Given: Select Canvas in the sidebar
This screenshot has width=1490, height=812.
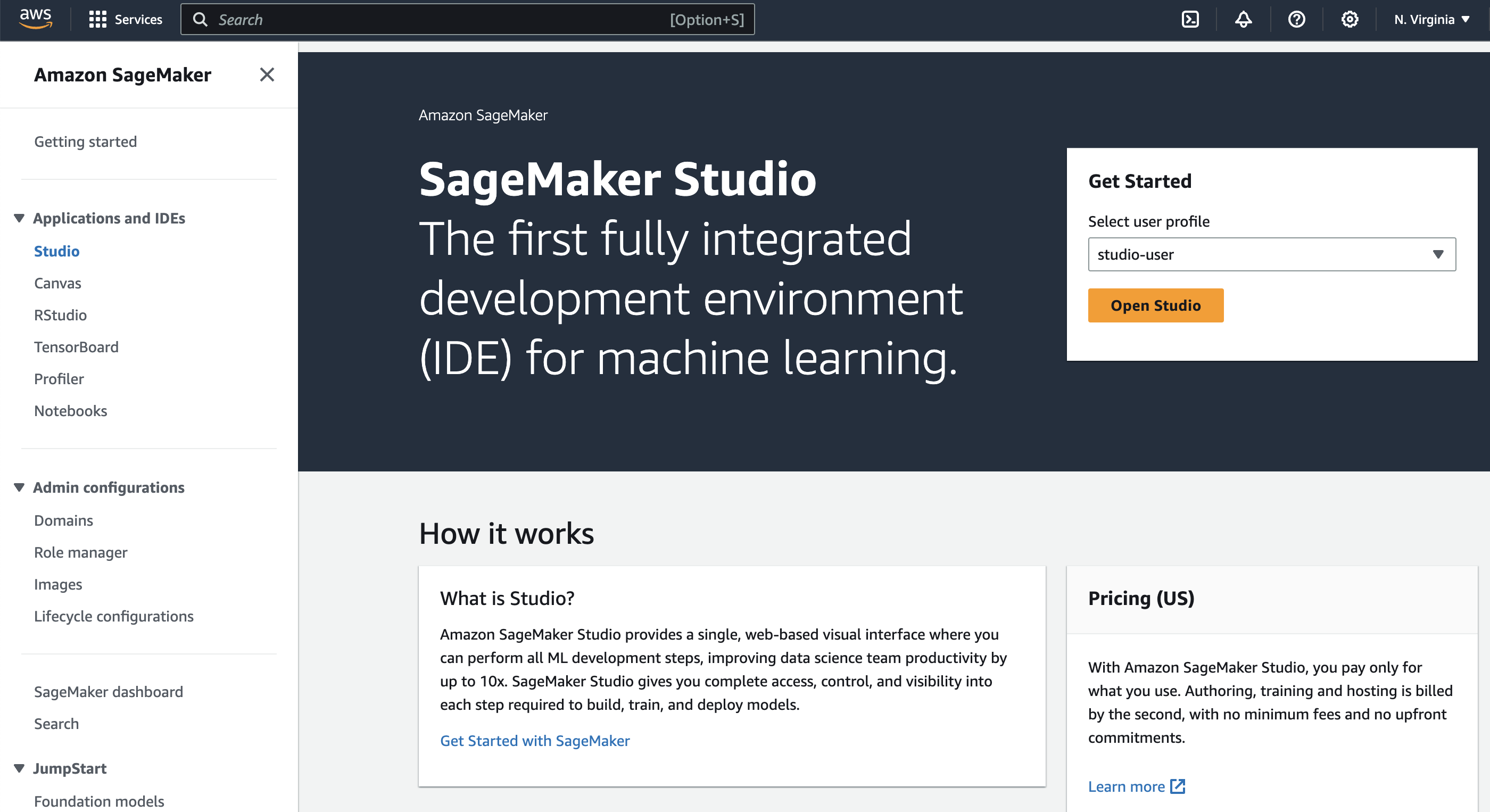Looking at the screenshot, I should (57, 283).
